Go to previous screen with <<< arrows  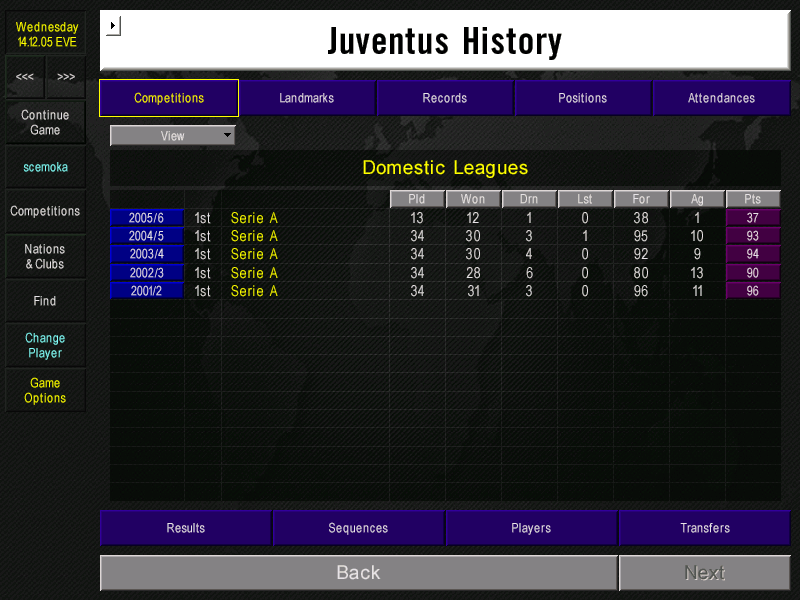tap(25, 77)
